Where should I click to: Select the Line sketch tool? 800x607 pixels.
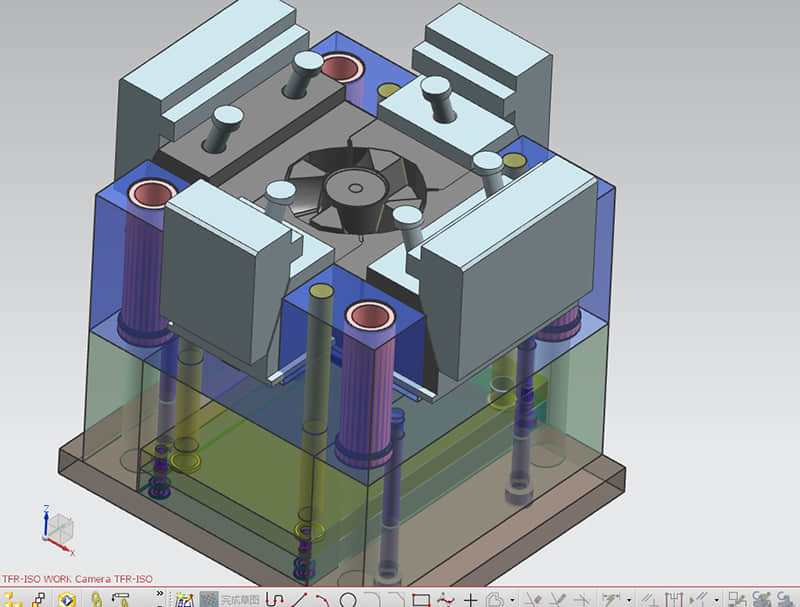click(299, 599)
